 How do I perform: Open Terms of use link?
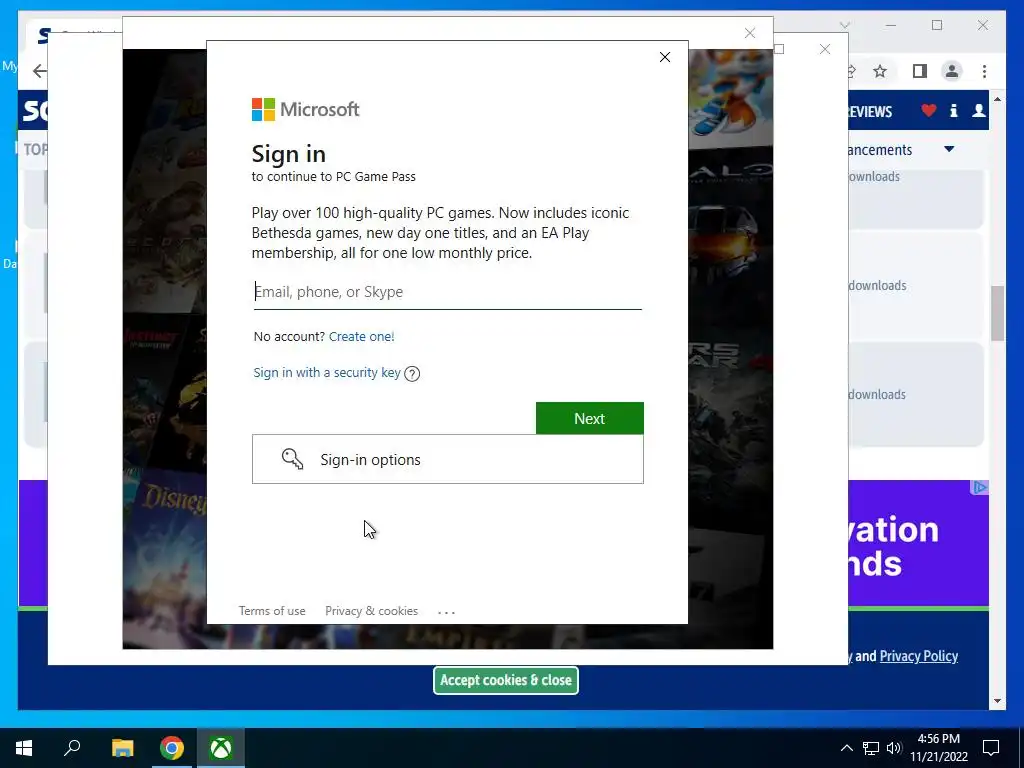(272, 611)
